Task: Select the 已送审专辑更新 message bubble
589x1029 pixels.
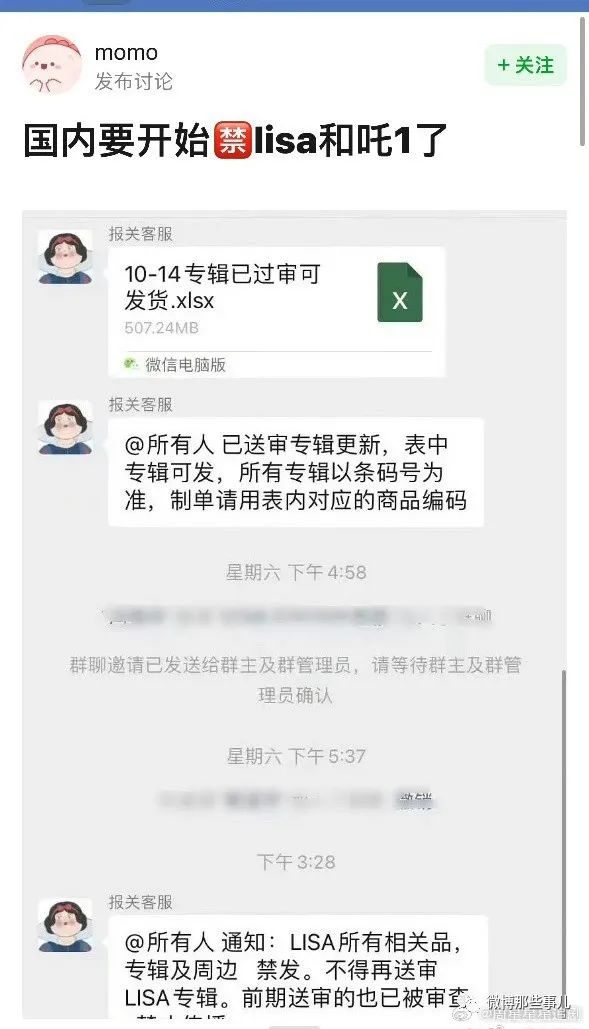Action: coord(296,472)
